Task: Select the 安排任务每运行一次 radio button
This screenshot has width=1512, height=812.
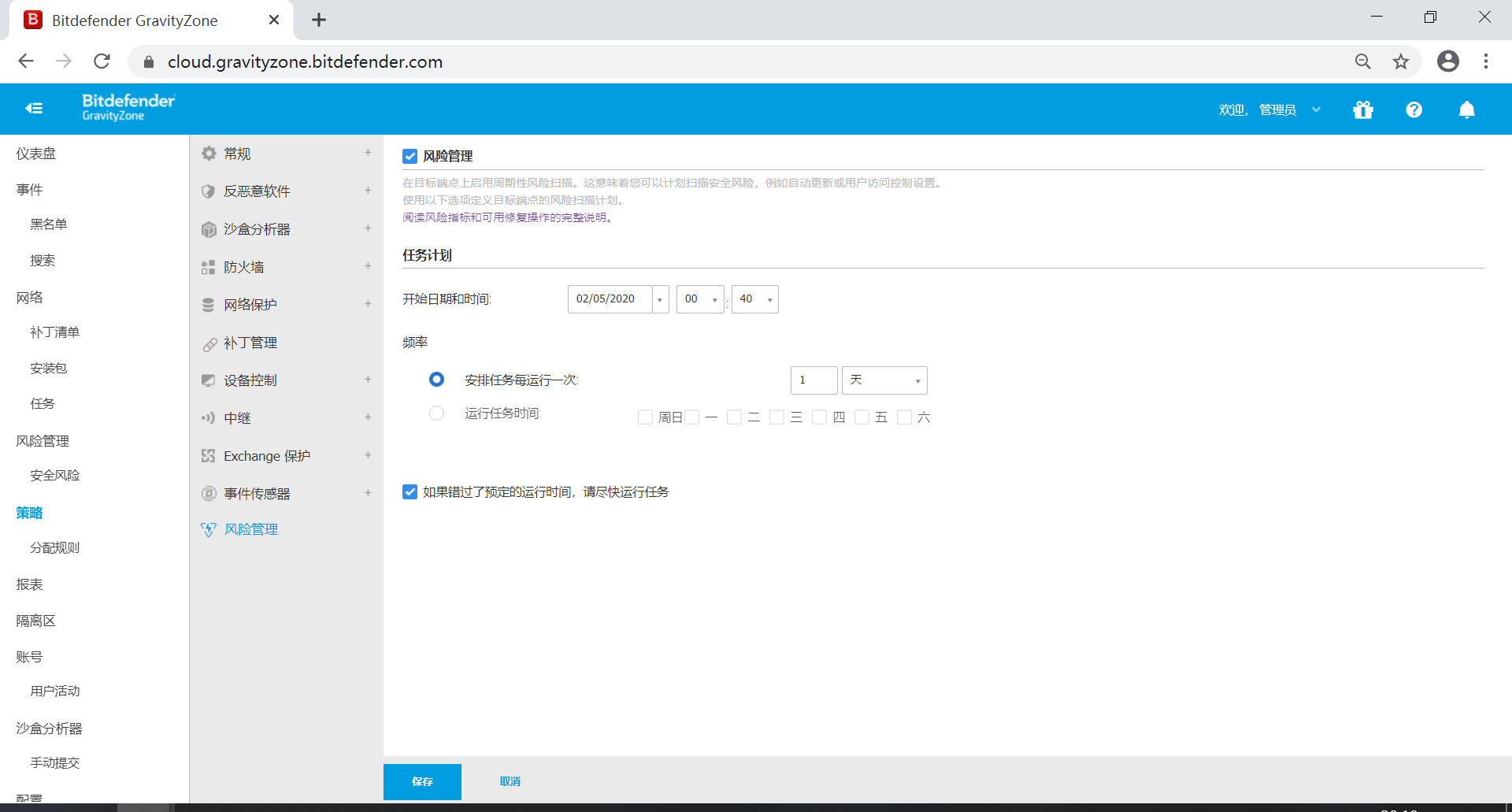Action: point(436,380)
